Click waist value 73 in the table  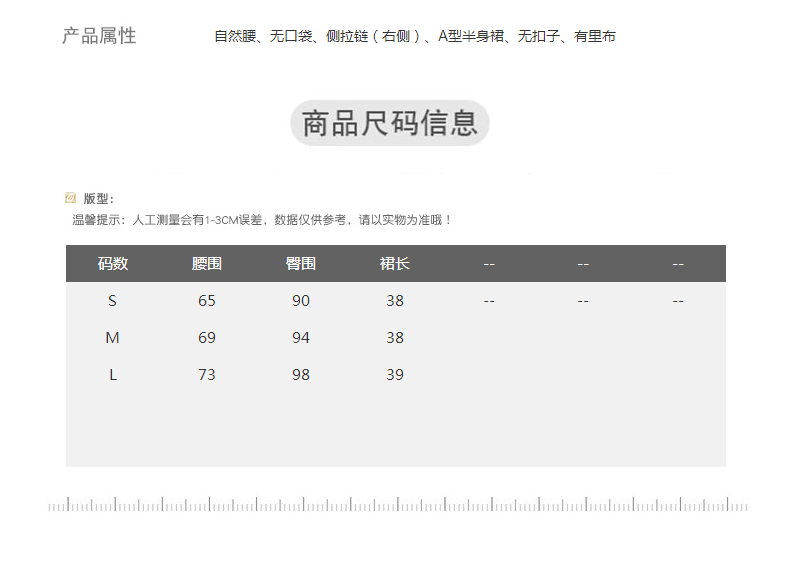point(207,375)
